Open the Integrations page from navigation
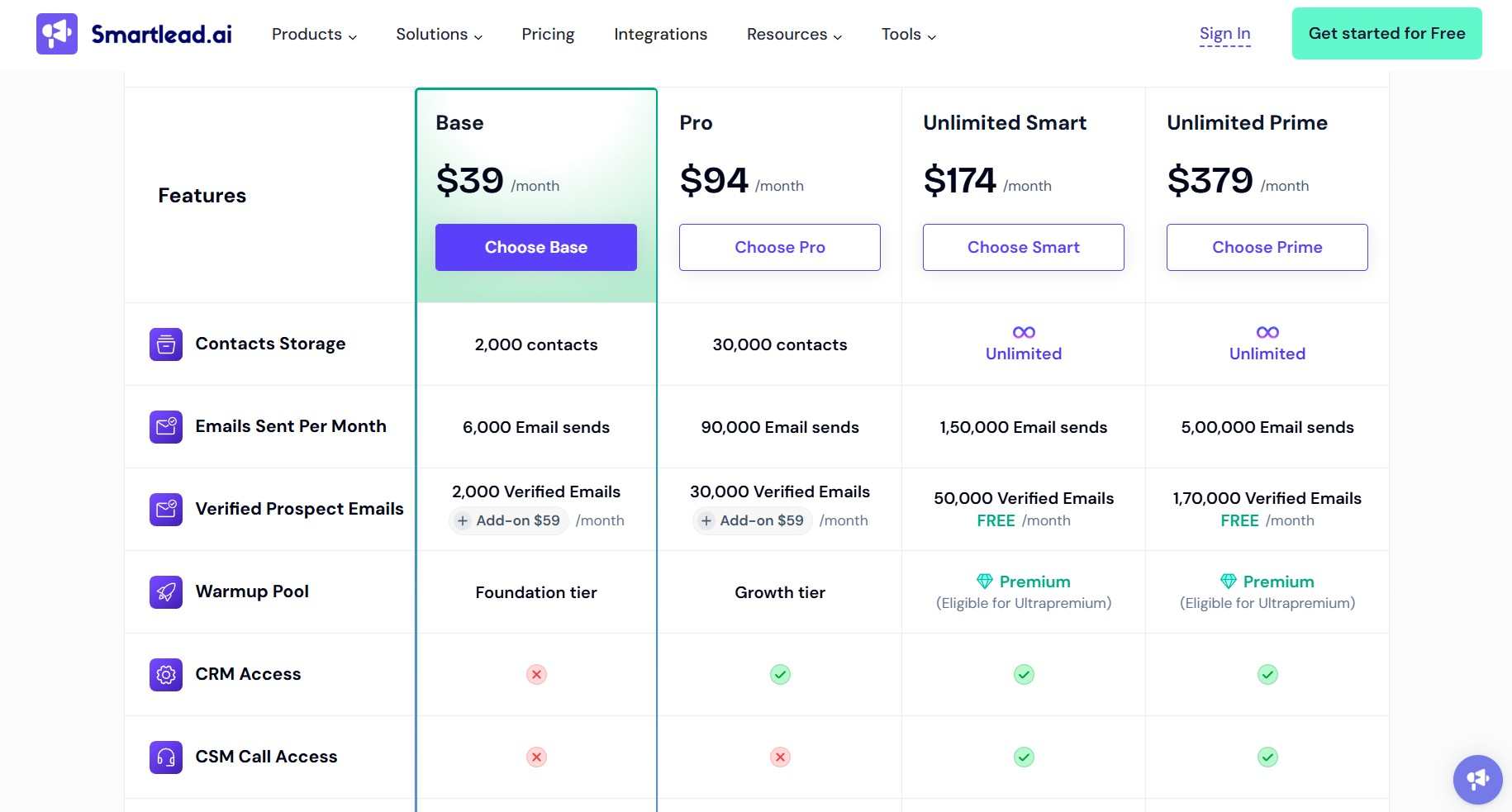Viewport: 1512px width, 812px height. coord(660,34)
